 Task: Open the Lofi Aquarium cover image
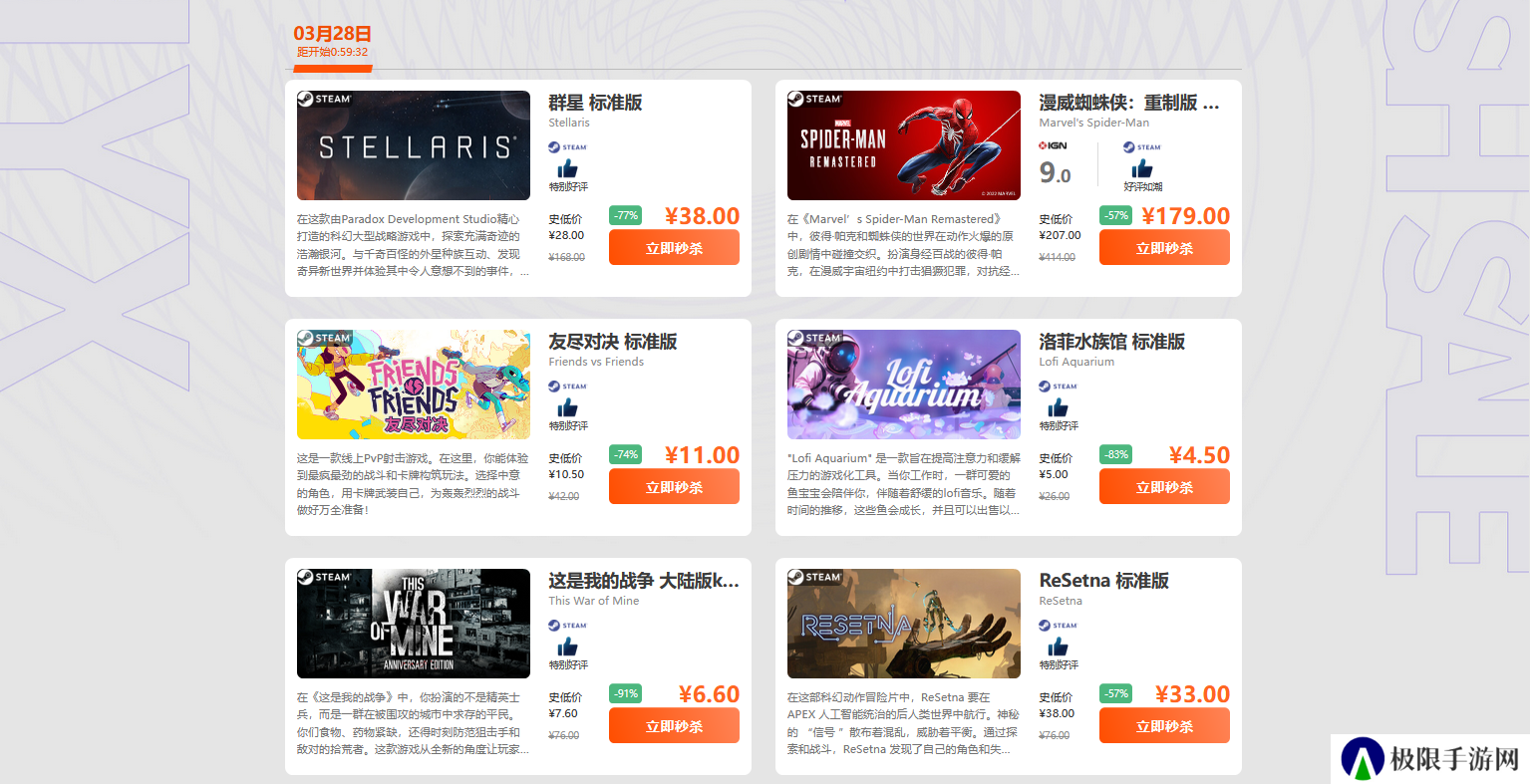pyautogui.click(x=904, y=385)
